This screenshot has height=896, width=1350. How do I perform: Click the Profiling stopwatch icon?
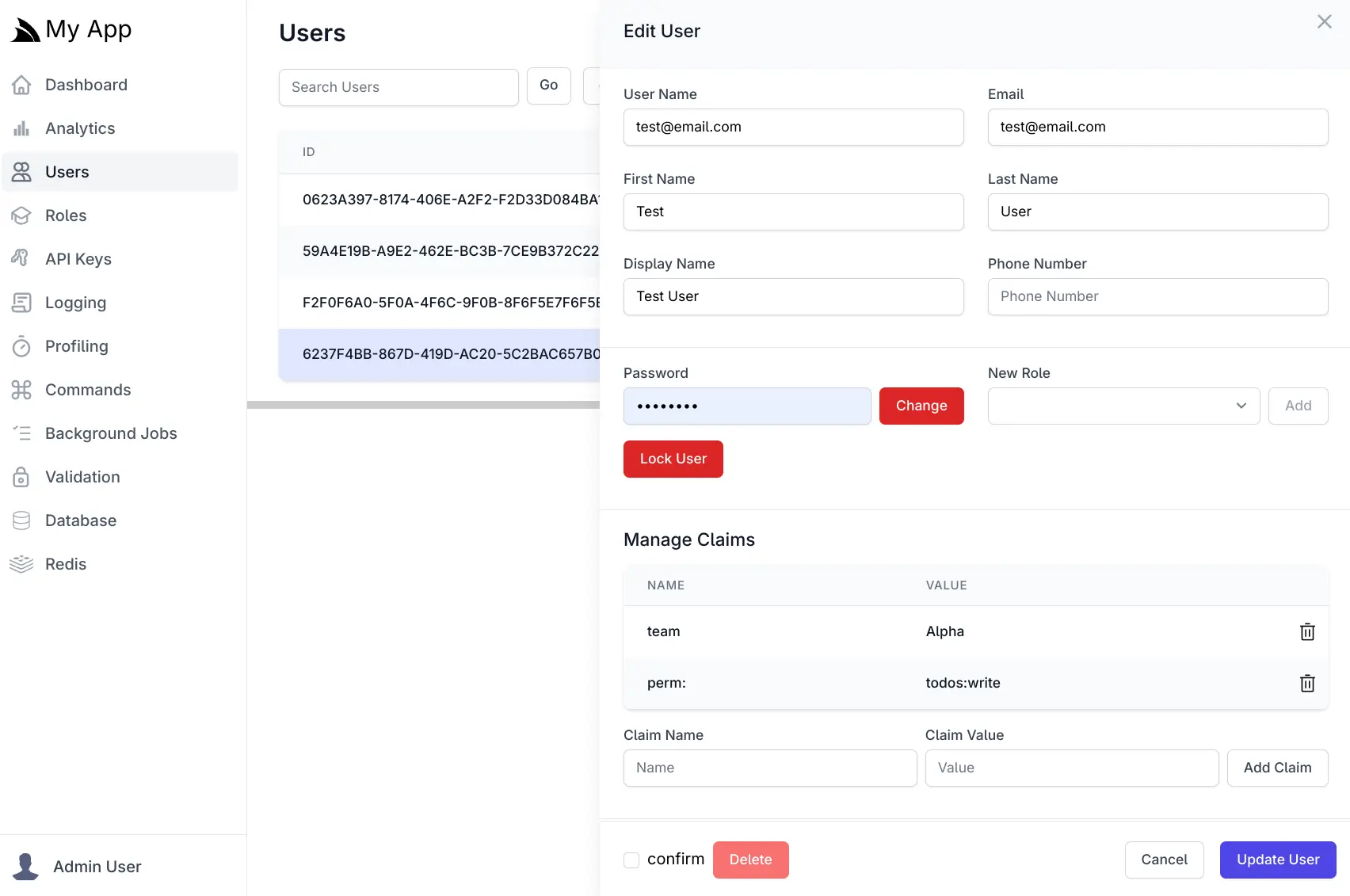coord(21,346)
